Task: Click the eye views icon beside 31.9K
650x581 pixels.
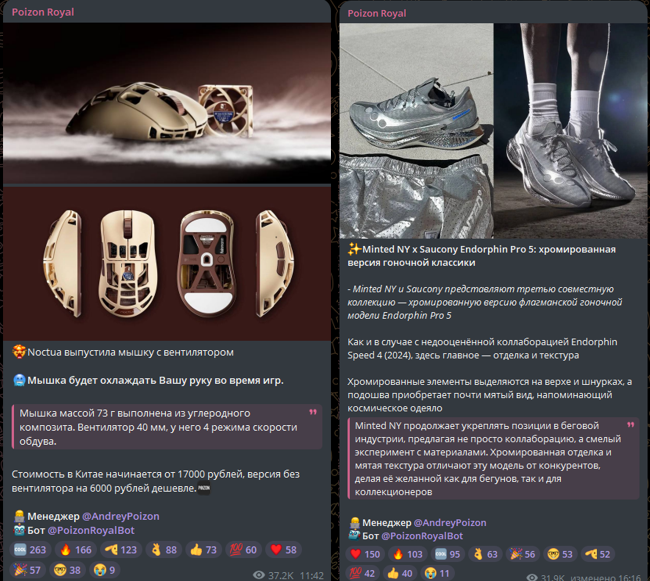Action: point(532,577)
